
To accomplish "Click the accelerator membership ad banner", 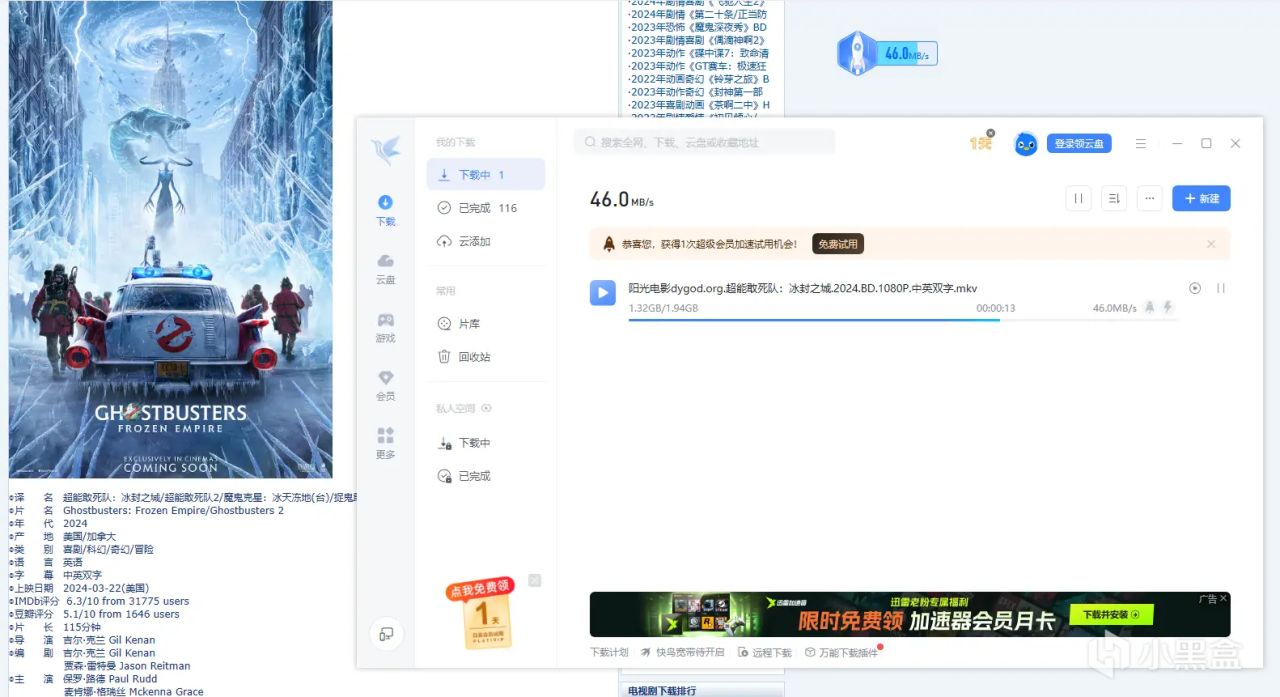I will click(910, 614).
